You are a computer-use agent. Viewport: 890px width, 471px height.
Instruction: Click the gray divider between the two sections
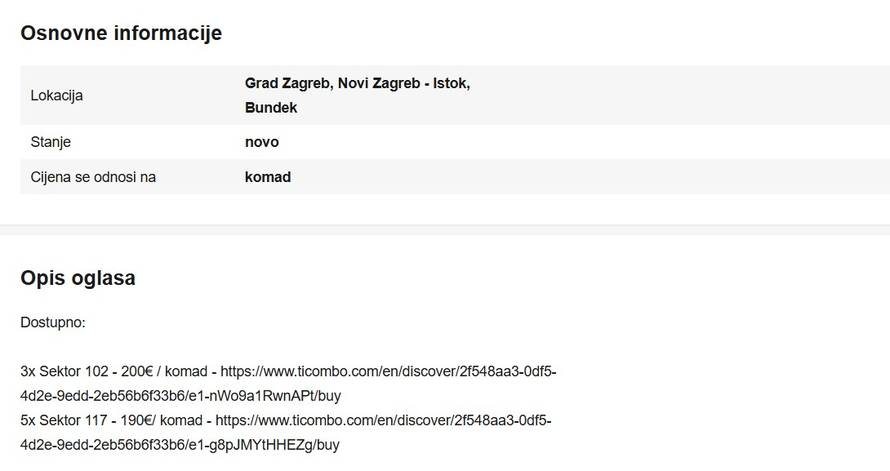[445, 230]
